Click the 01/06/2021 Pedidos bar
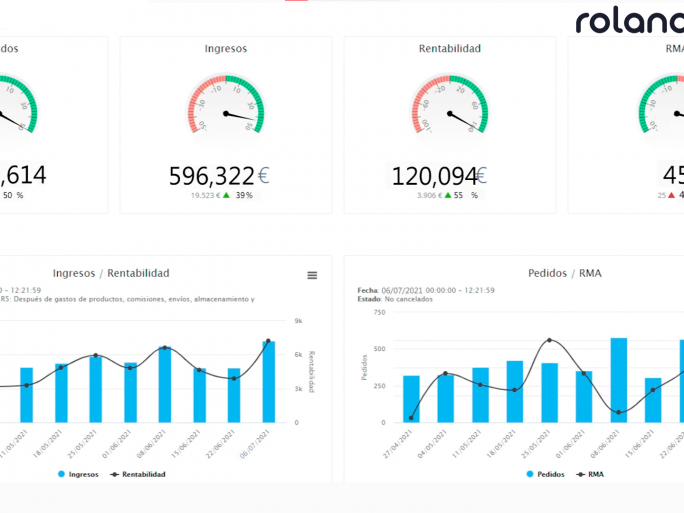This screenshot has height=513, width=684. tap(584, 397)
